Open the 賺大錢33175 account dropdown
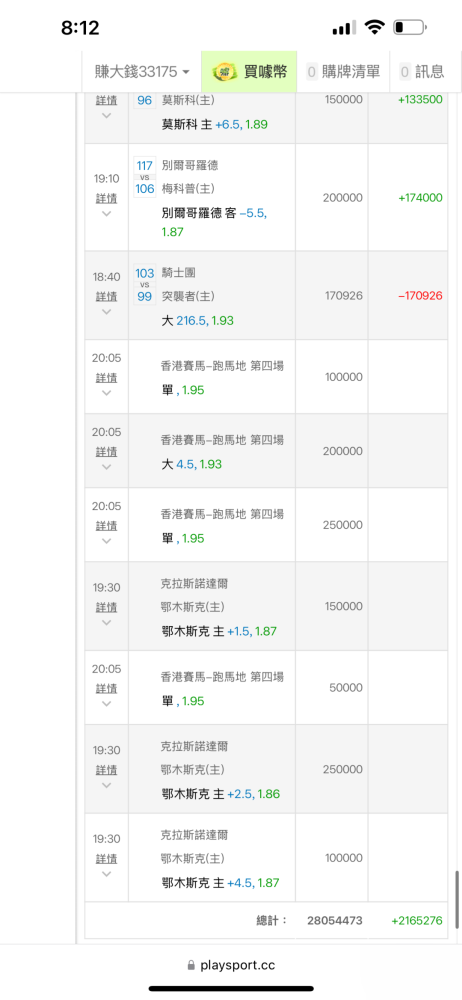Viewport: 462px width, 1000px height. (x=142, y=71)
